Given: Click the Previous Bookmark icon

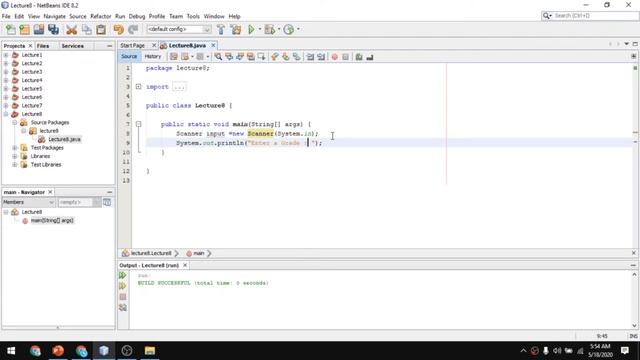Looking at the screenshot, I should coord(275,57).
